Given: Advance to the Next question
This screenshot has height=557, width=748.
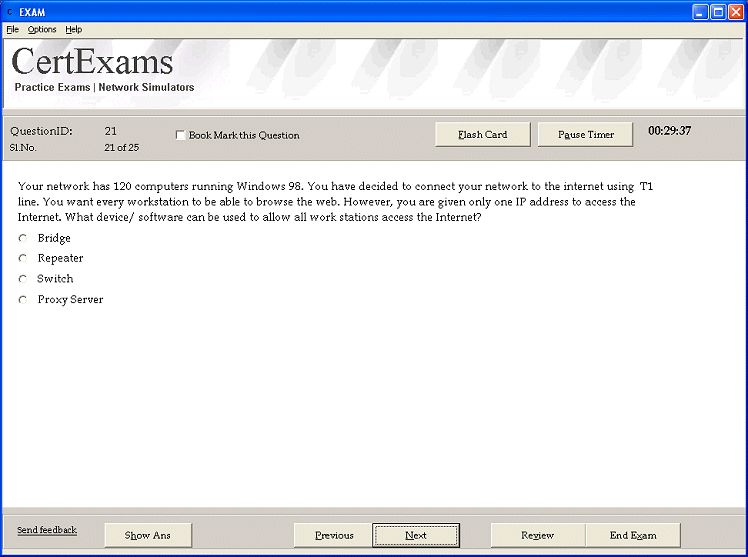Looking at the screenshot, I should click(x=416, y=535).
